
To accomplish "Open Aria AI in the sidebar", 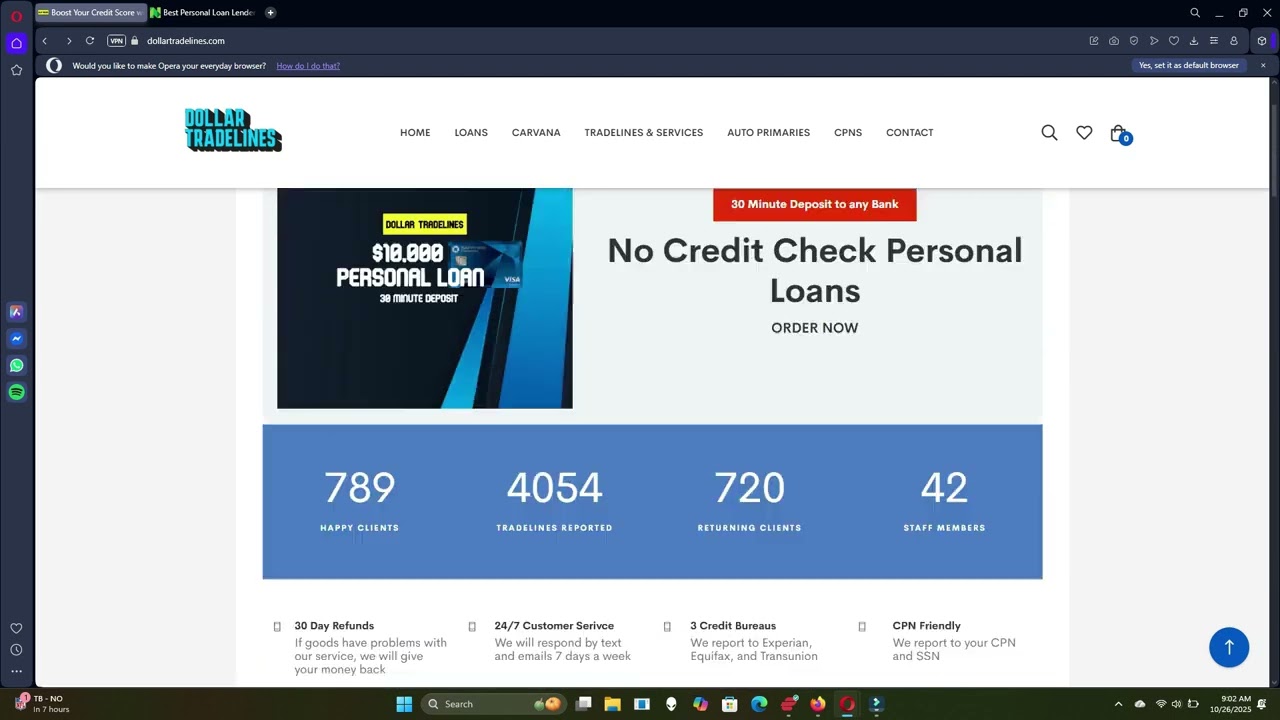I will [16, 312].
